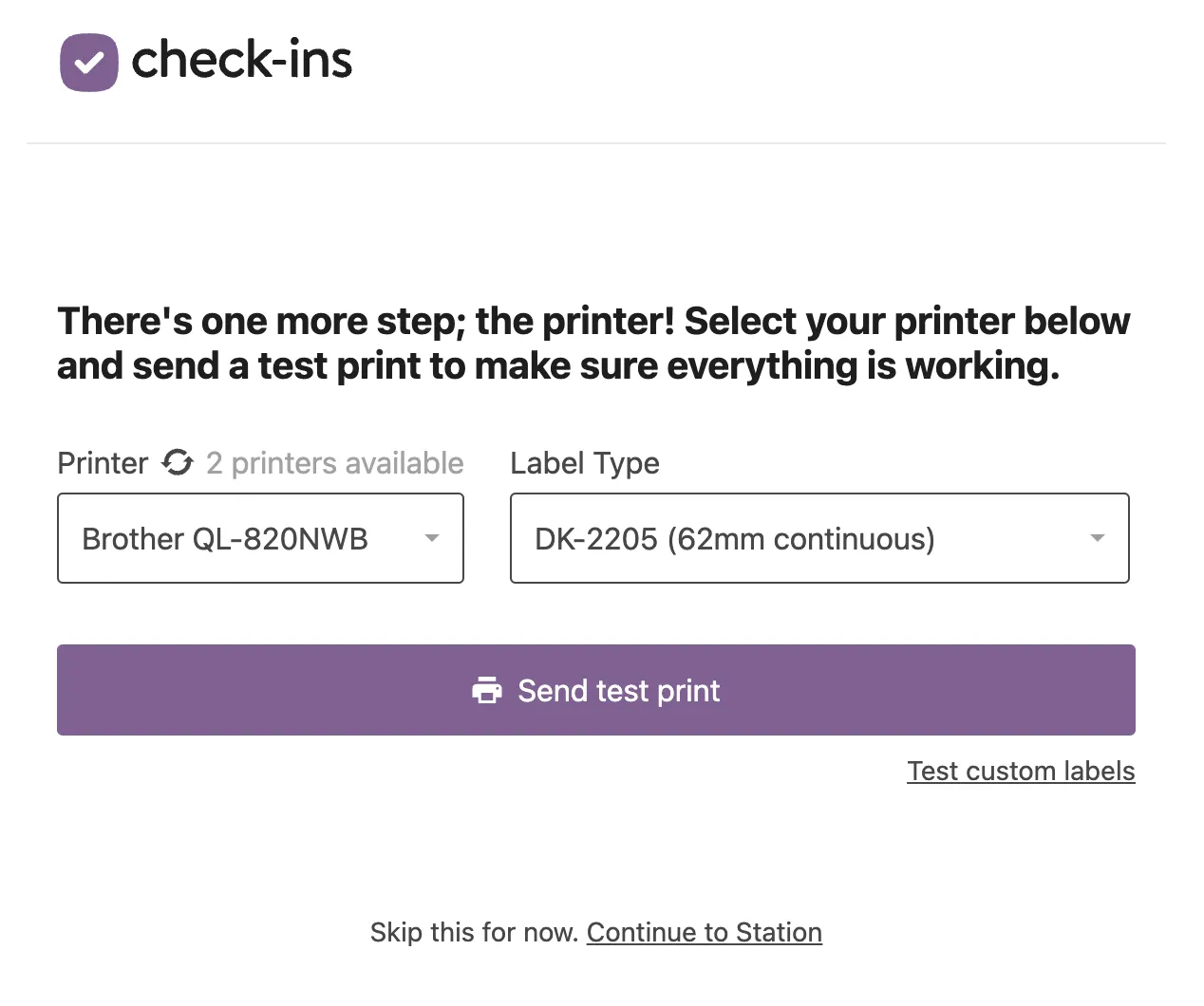Click the purple check-ins checkmark logo
Viewport: 1204px width, 1006px height.
point(89,63)
